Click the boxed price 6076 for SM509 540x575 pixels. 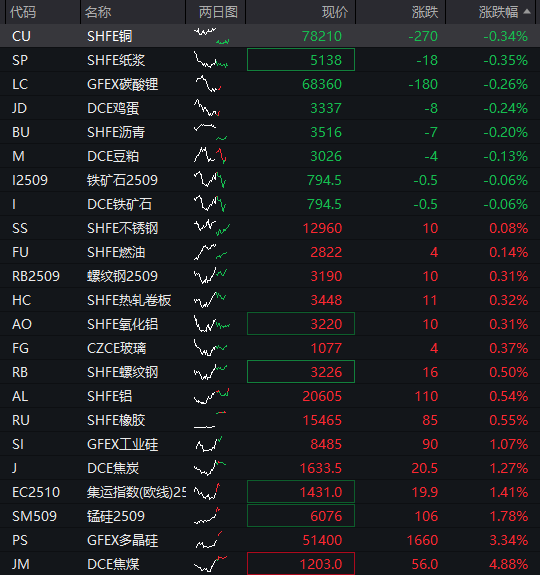tap(301, 516)
